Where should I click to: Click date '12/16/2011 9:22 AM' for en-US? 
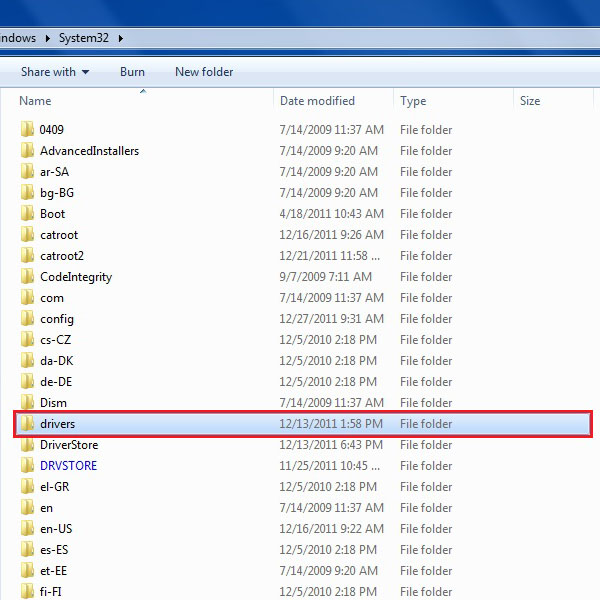pyautogui.click(x=331, y=529)
